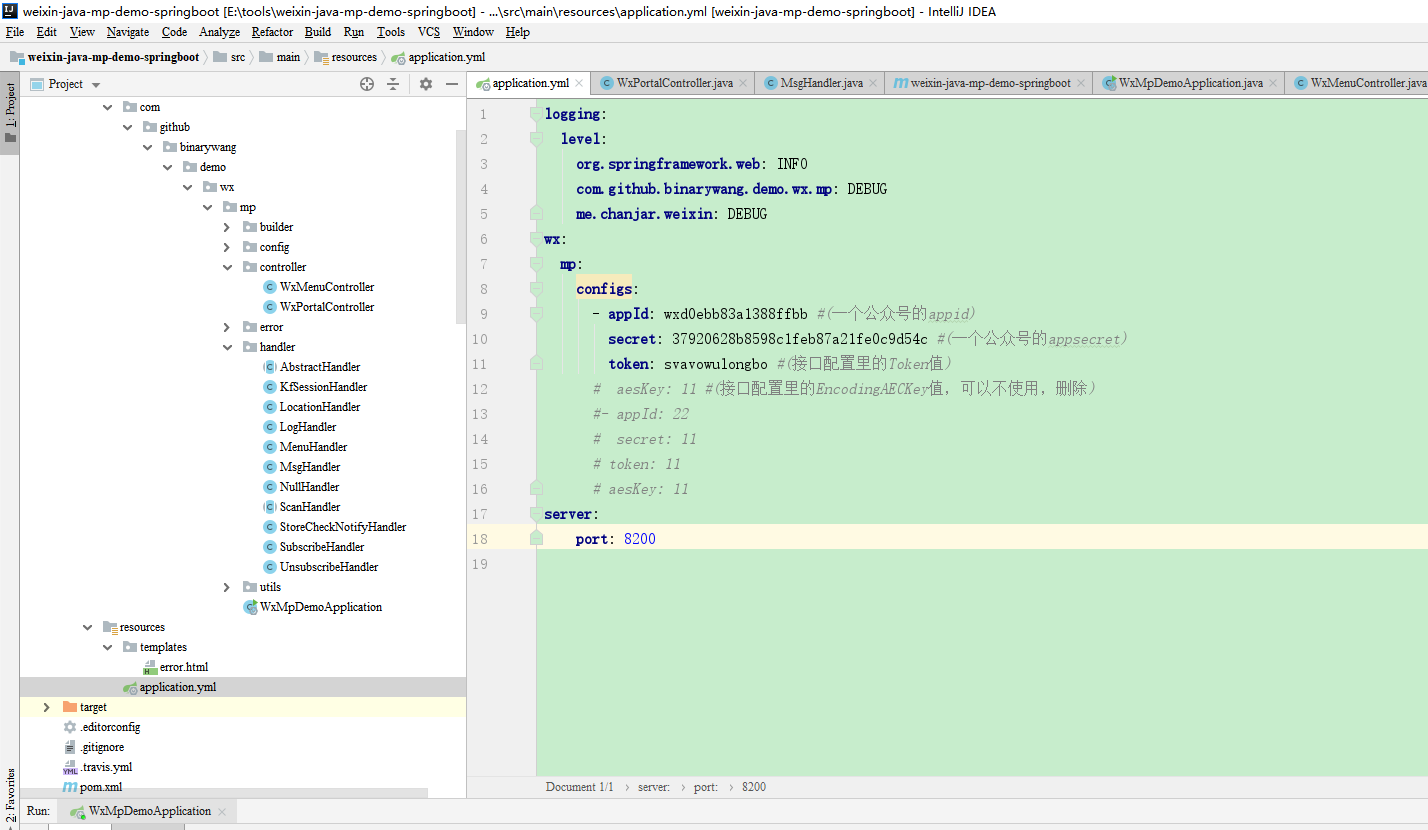This screenshot has height=830, width=1428.
Task: Select WxMenuController class in tree
Action: tap(327, 287)
